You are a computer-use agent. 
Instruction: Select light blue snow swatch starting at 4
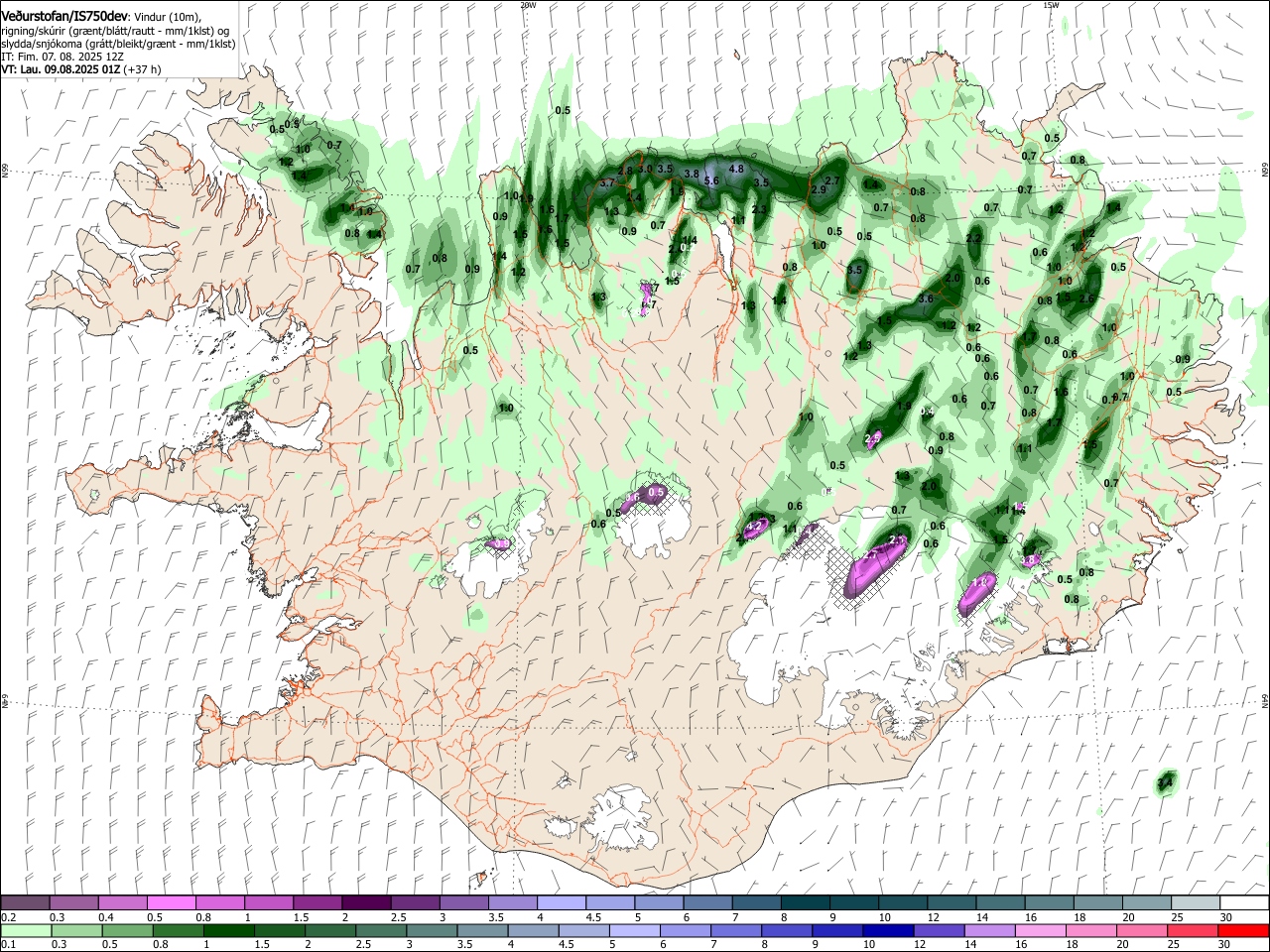[562, 902]
